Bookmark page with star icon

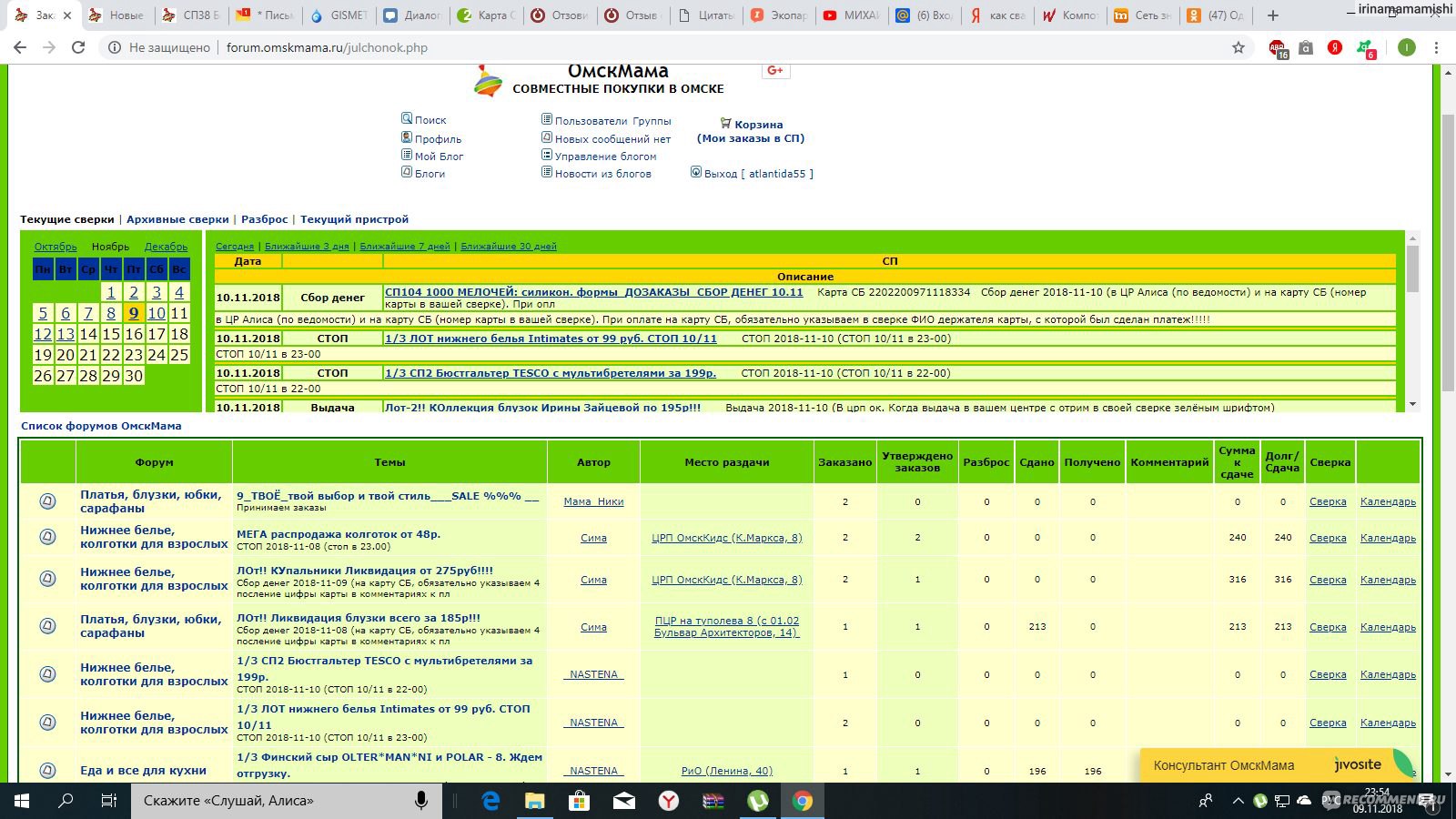tap(1238, 47)
